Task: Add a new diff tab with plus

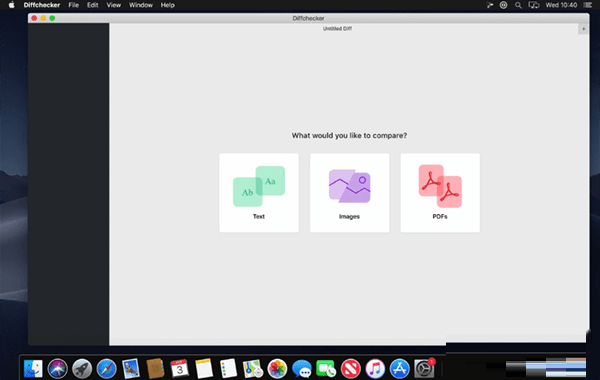Action: click(584, 29)
